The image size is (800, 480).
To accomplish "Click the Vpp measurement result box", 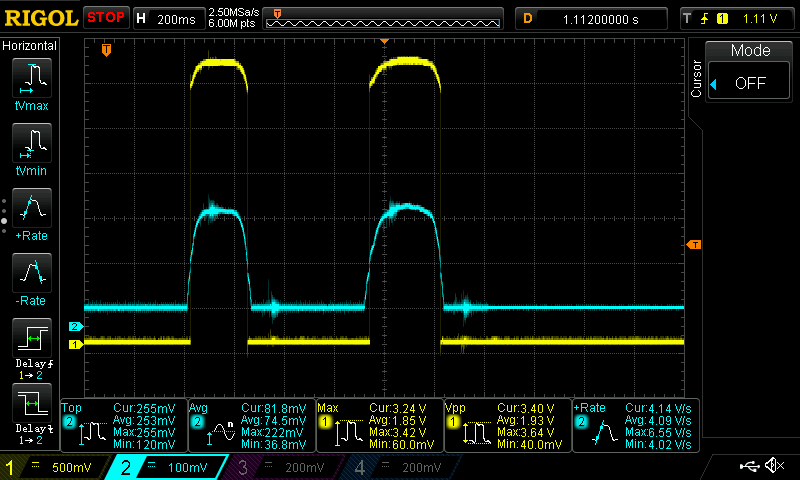I will (x=508, y=426).
